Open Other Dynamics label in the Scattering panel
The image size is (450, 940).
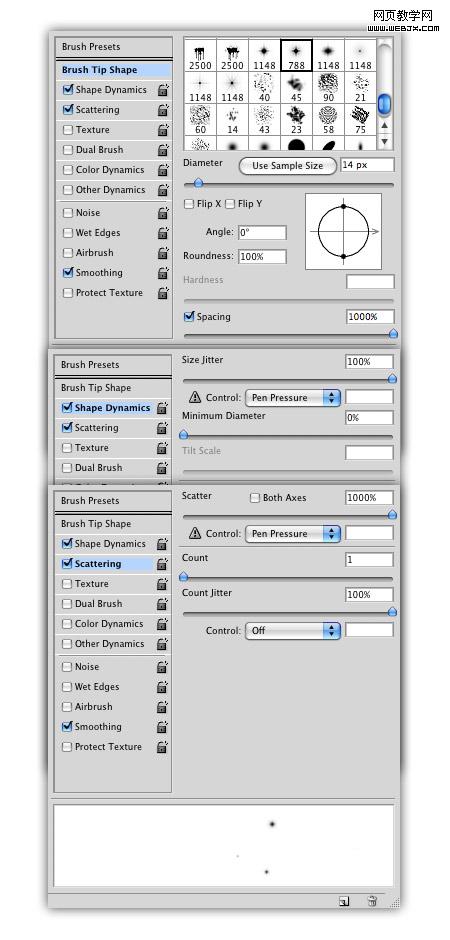tap(110, 644)
